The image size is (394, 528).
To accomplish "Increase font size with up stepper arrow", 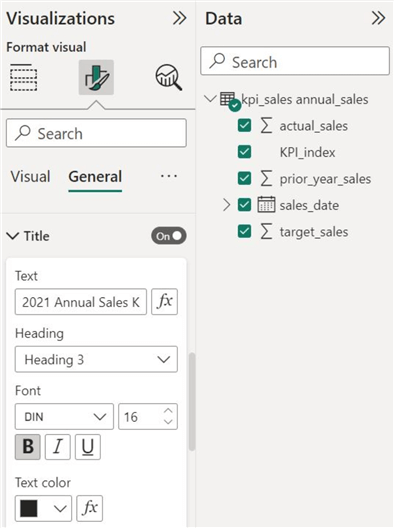I will click(168, 411).
